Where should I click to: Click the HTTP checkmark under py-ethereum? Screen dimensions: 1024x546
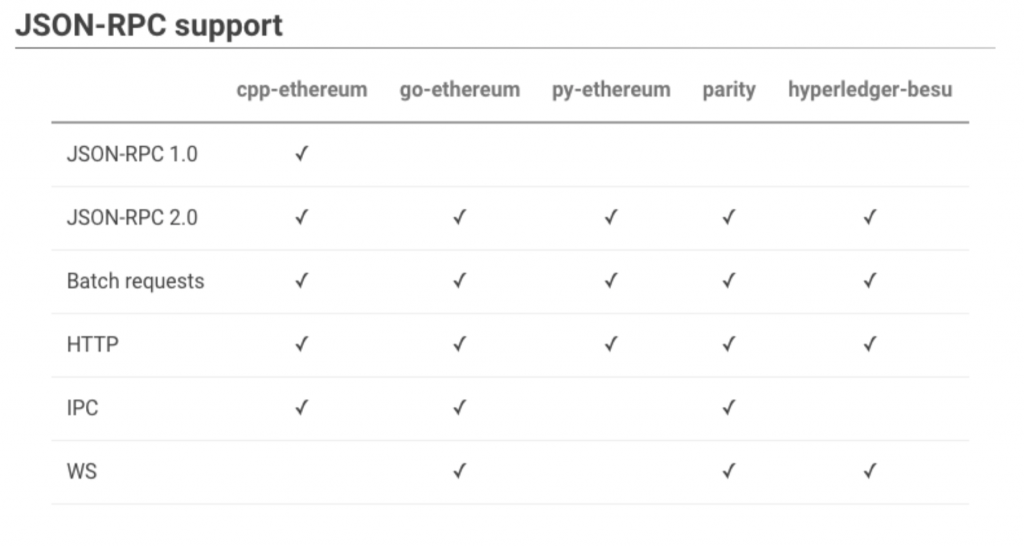611,344
